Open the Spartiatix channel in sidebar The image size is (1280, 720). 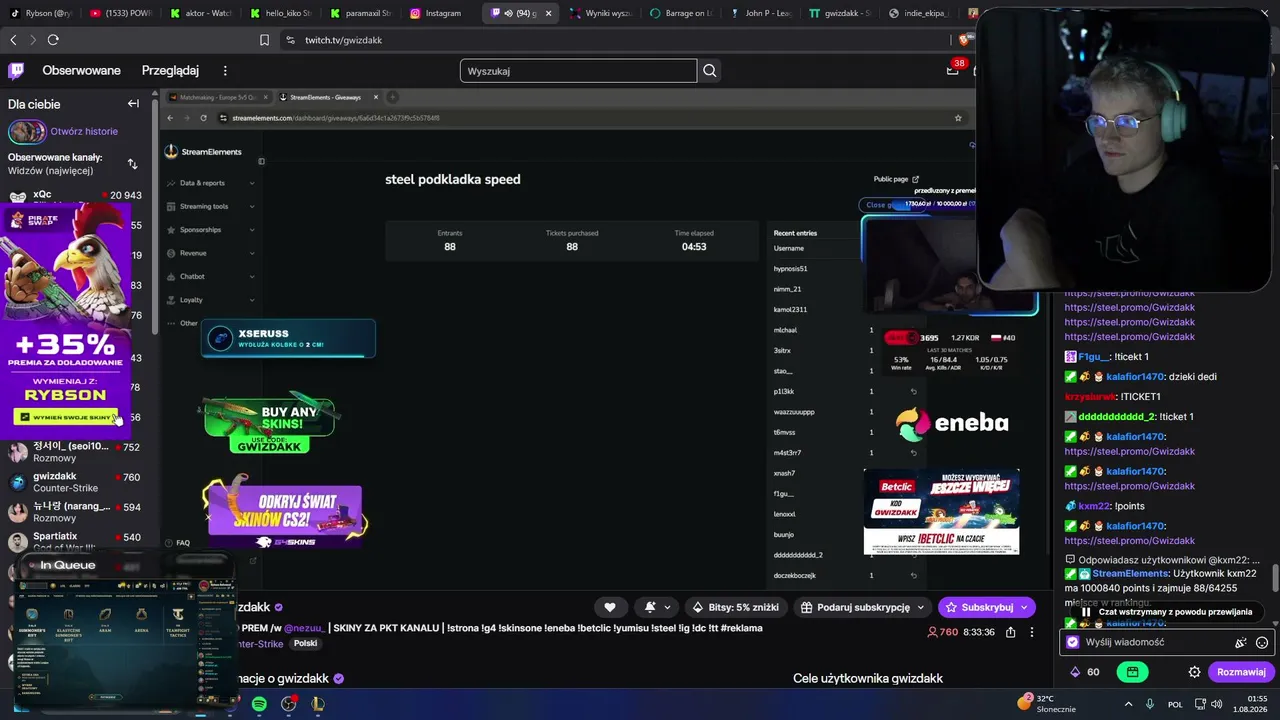pyautogui.click(x=76, y=542)
